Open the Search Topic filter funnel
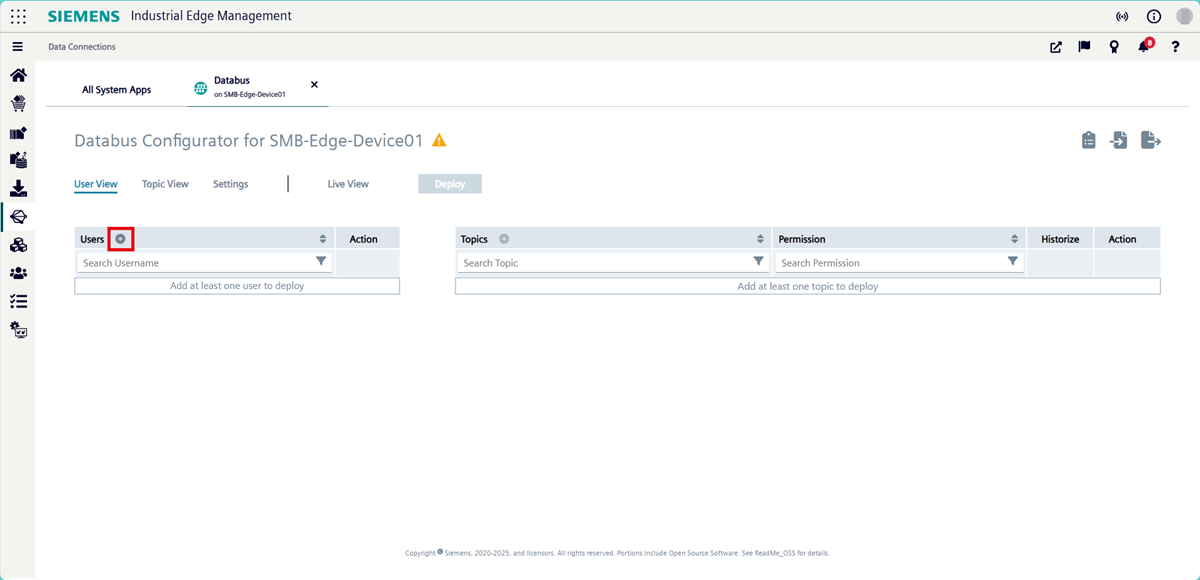This screenshot has height=580, width=1200. point(759,262)
